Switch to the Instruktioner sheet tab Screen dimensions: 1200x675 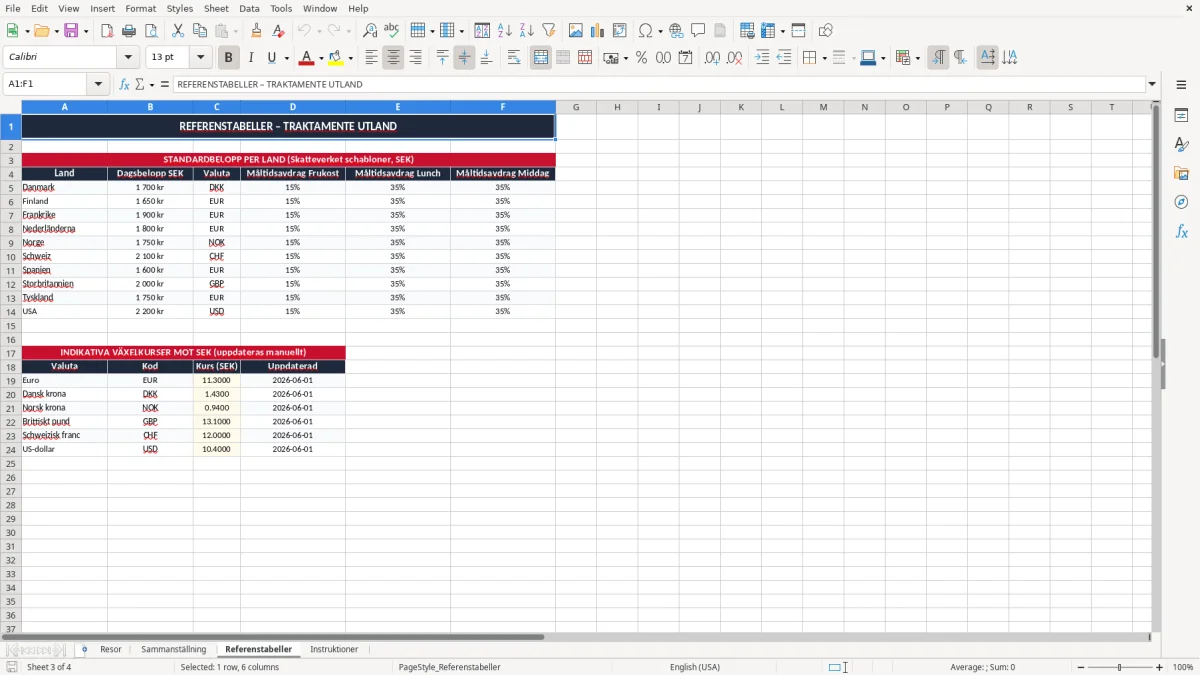click(334, 649)
